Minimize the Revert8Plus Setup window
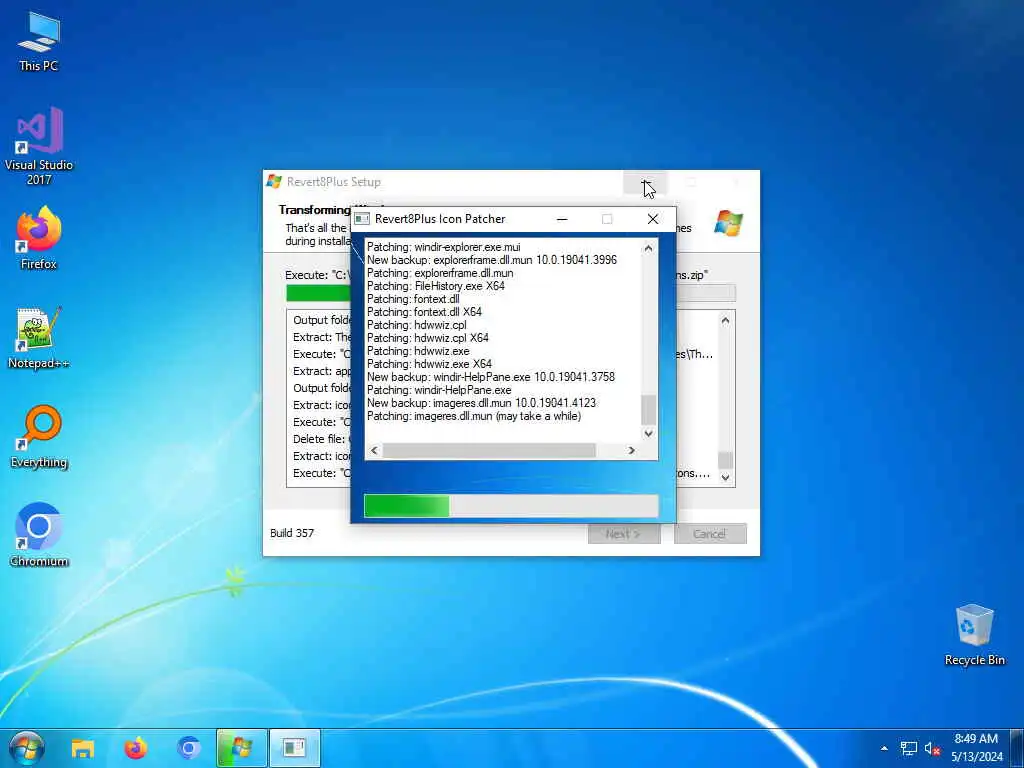1024x768 pixels. tap(645, 182)
